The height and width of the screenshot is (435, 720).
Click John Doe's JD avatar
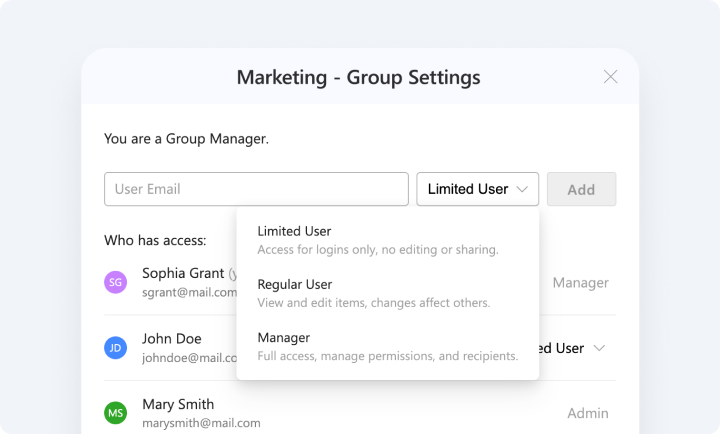pos(116,348)
